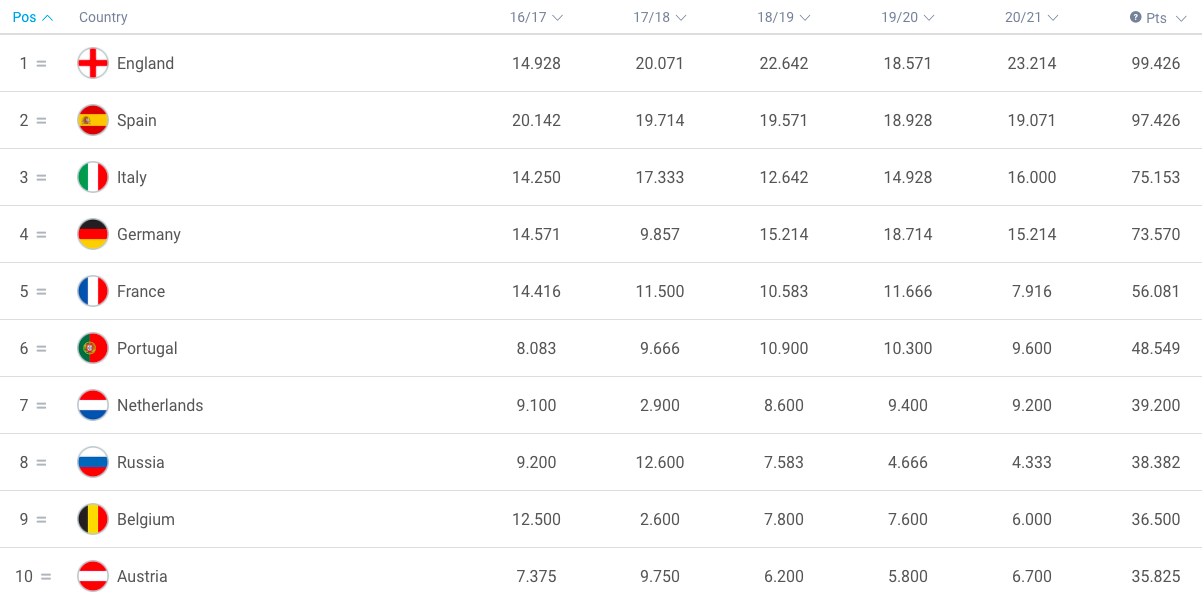Viewport: 1202px width, 604px height.
Task: Click the Netherlands flag icon
Action: pyautogui.click(x=93, y=405)
